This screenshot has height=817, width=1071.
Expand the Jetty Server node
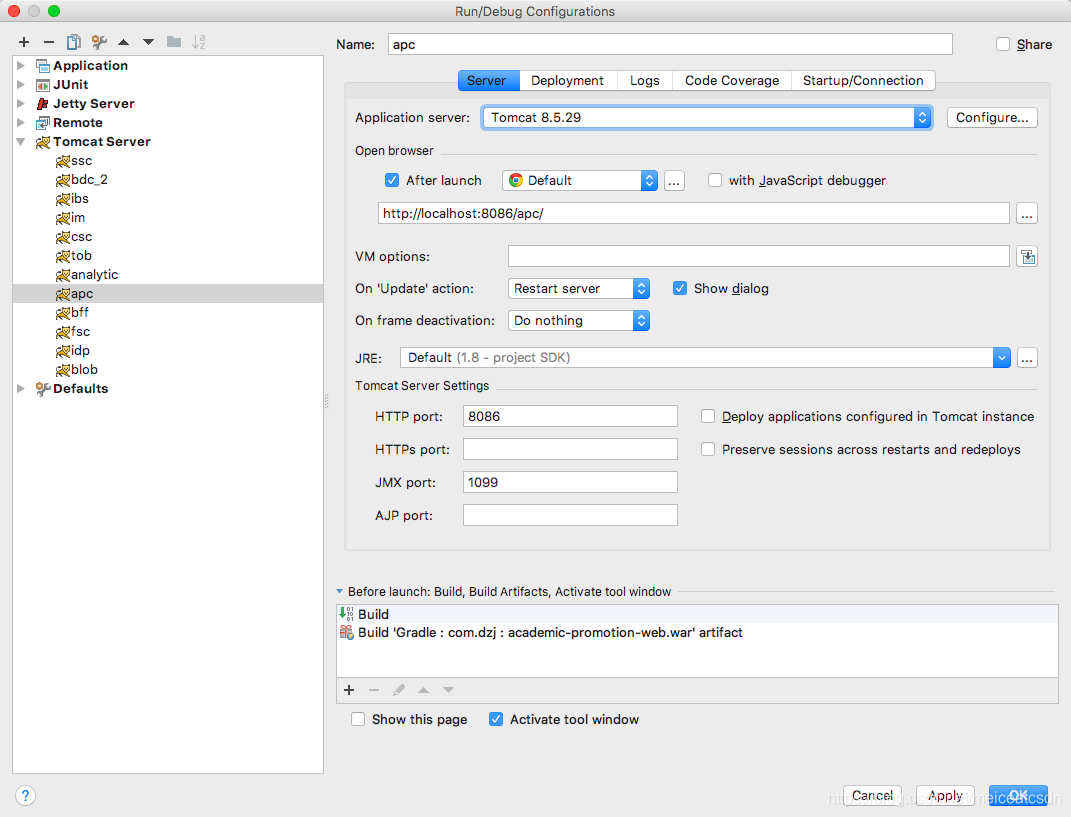coord(21,104)
